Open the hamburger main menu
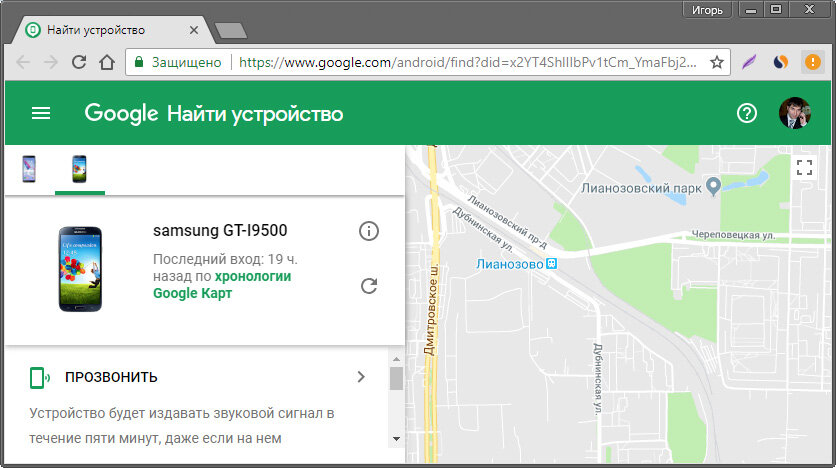 (x=41, y=113)
